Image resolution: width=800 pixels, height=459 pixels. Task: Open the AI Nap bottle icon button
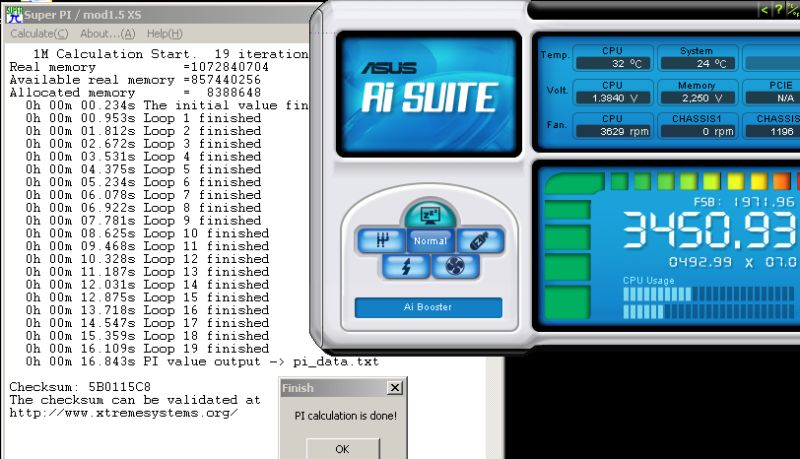coord(480,240)
